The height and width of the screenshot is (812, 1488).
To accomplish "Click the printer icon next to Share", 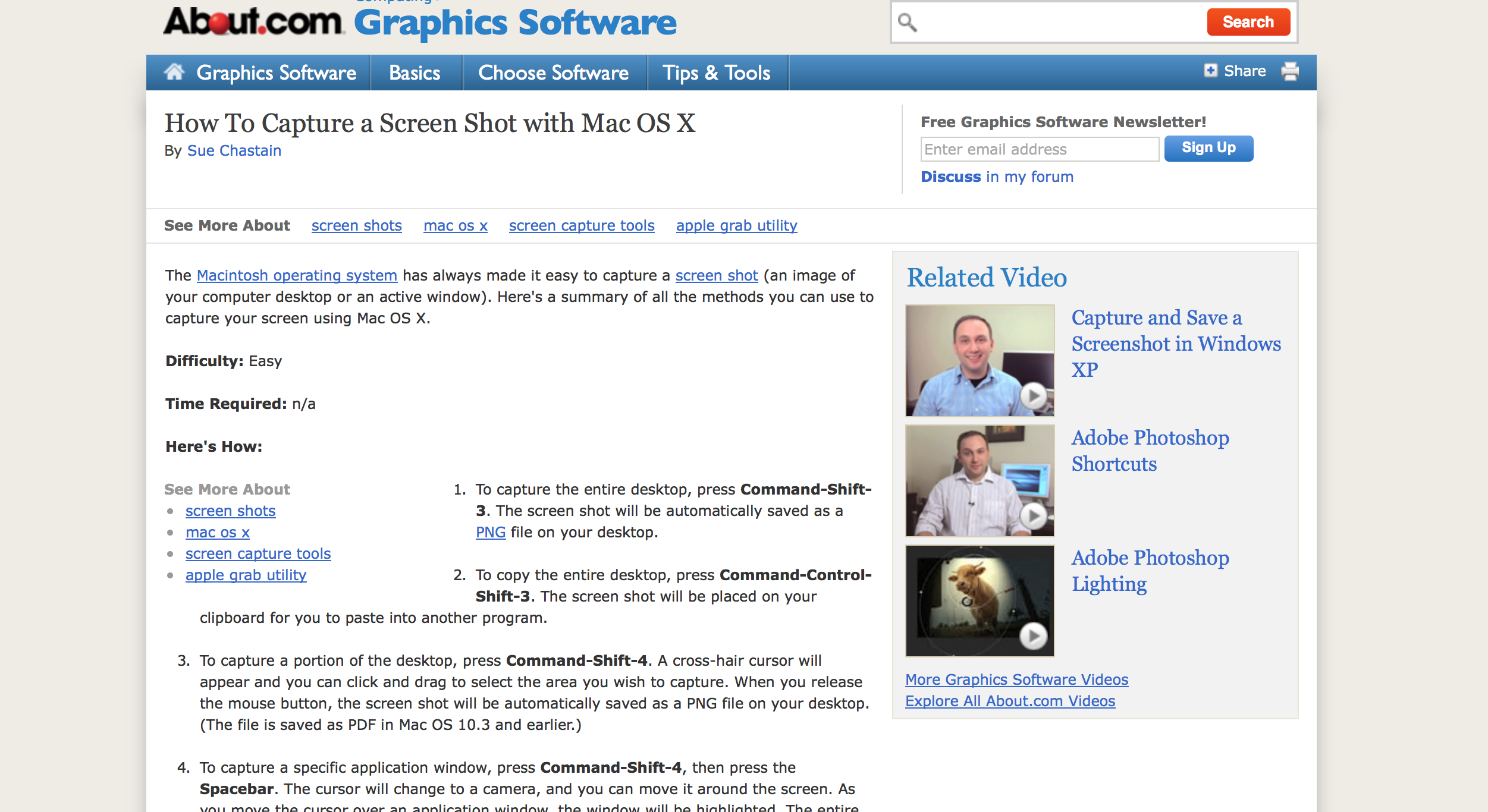I will click(x=1289, y=71).
